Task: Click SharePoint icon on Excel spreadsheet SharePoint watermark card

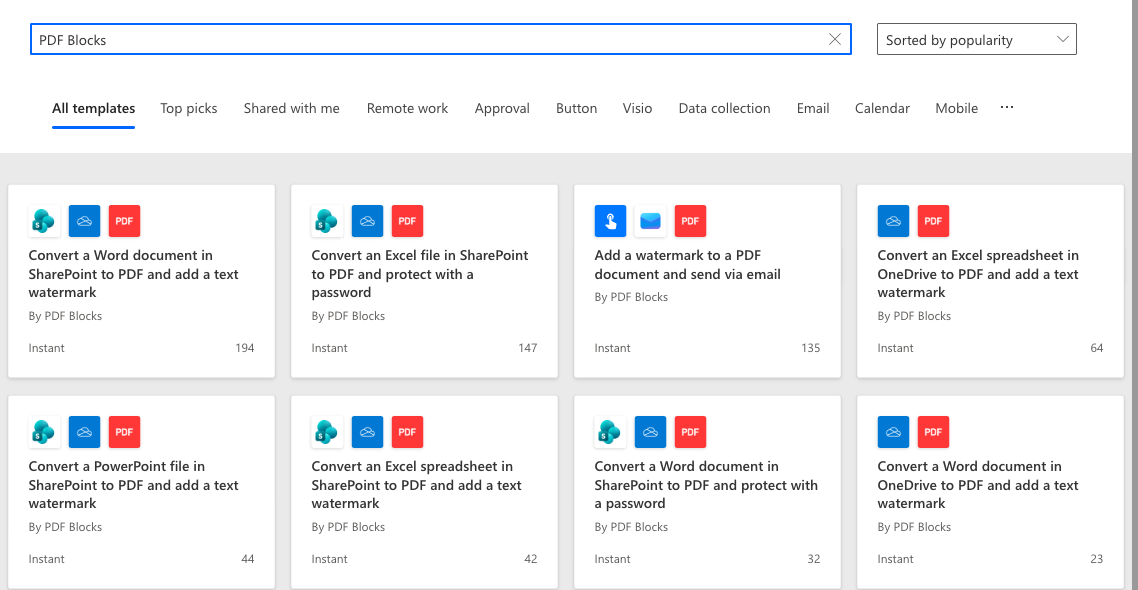Action: (327, 432)
